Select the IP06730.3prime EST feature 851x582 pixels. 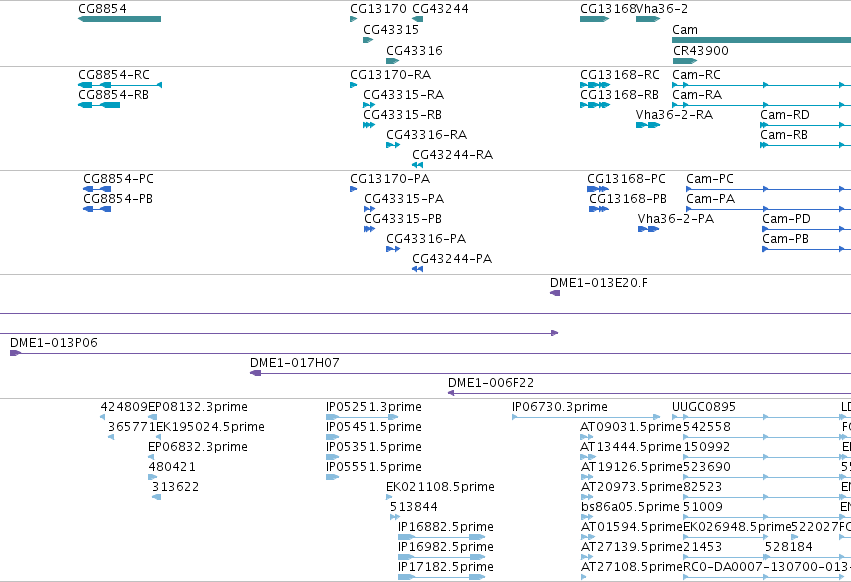pos(586,417)
